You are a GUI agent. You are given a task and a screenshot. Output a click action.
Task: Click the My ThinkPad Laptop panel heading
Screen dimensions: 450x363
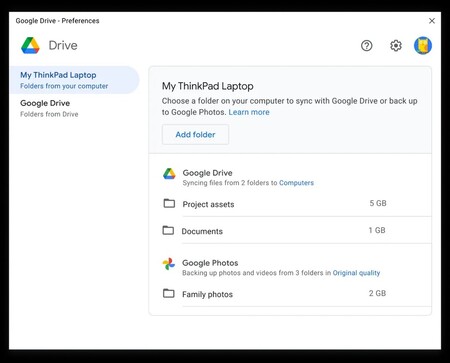click(208, 86)
